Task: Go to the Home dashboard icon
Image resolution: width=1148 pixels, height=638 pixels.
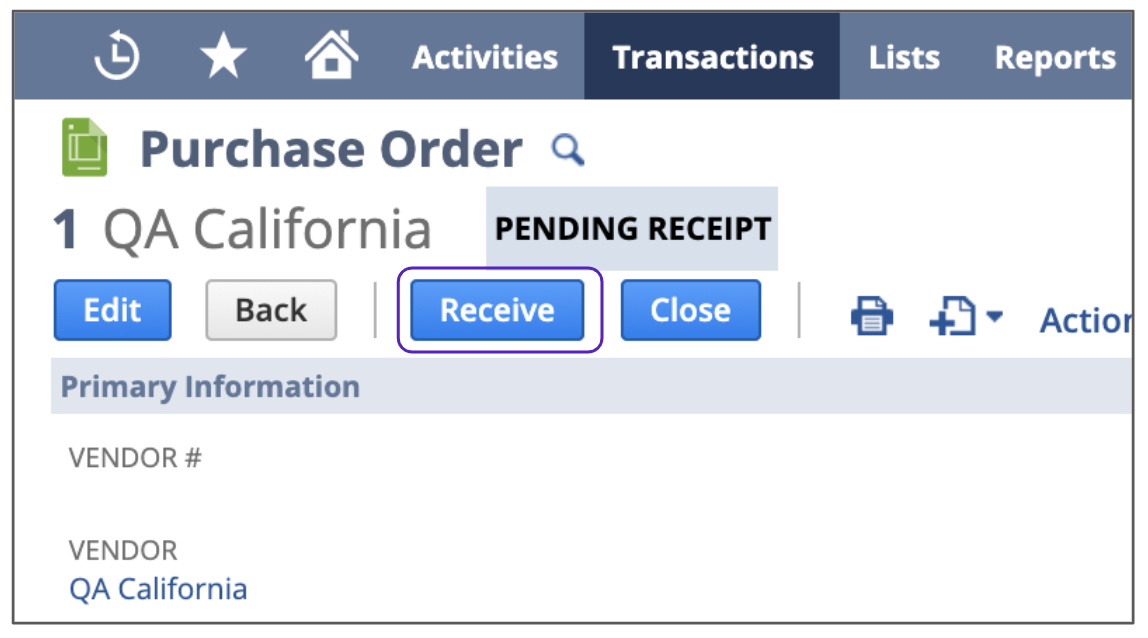Action: point(331,56)
